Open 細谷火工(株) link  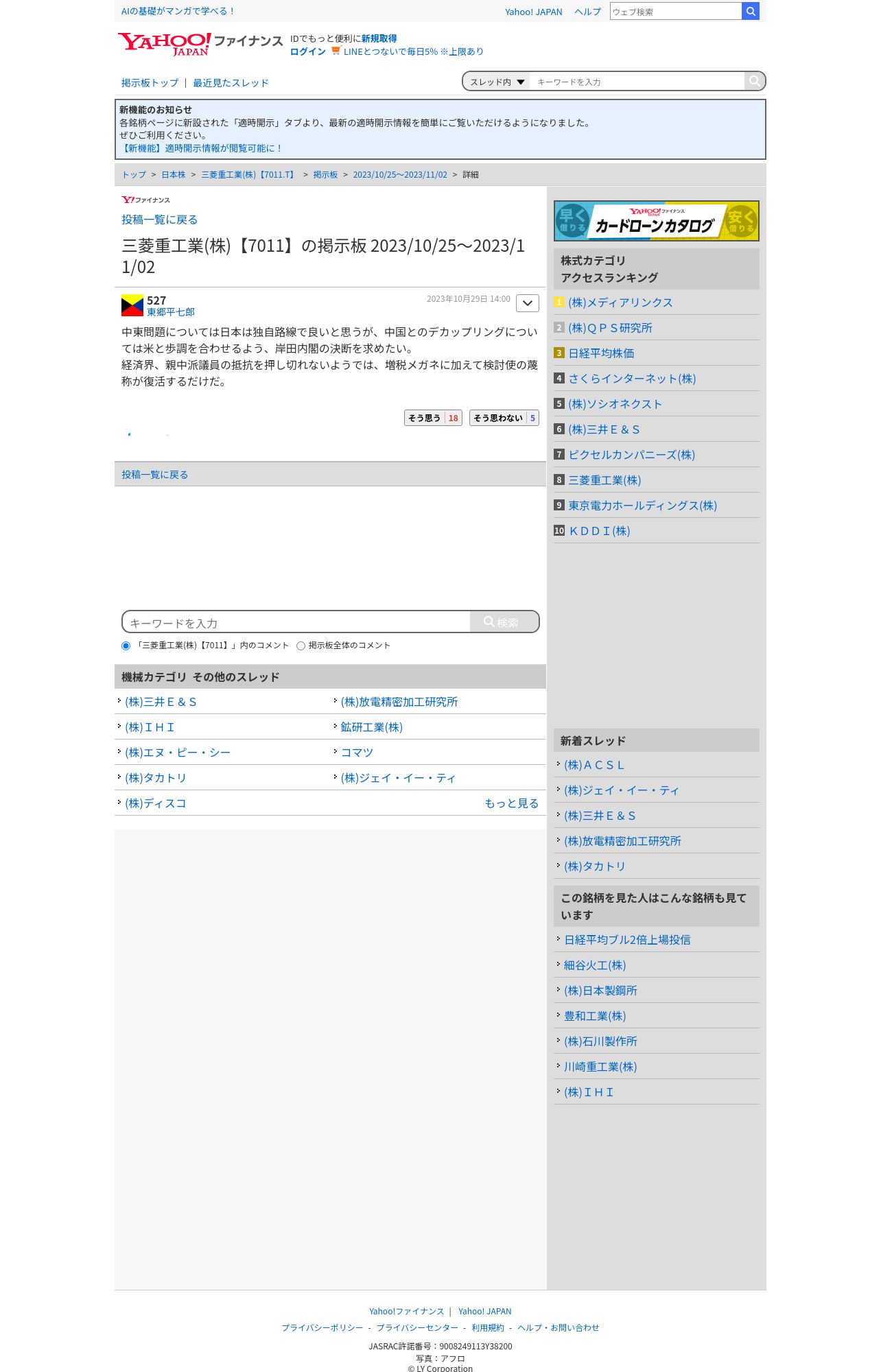point(595,965)
